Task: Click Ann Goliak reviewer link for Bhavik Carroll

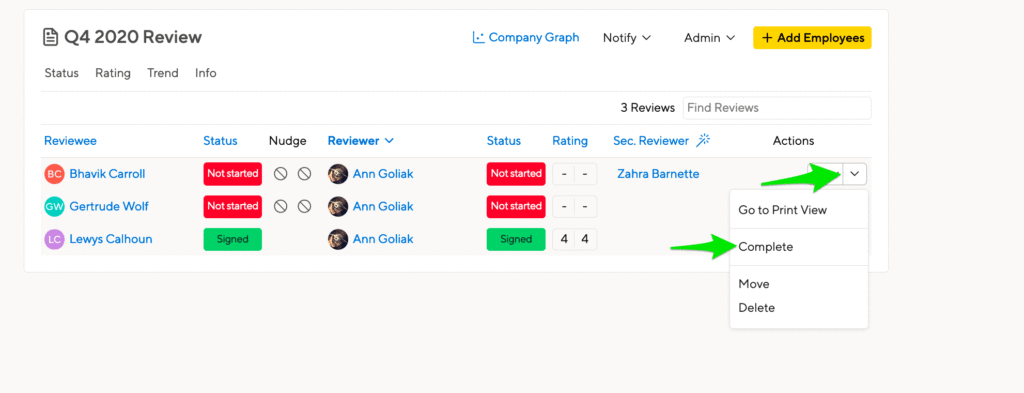Action: (383, 174)
